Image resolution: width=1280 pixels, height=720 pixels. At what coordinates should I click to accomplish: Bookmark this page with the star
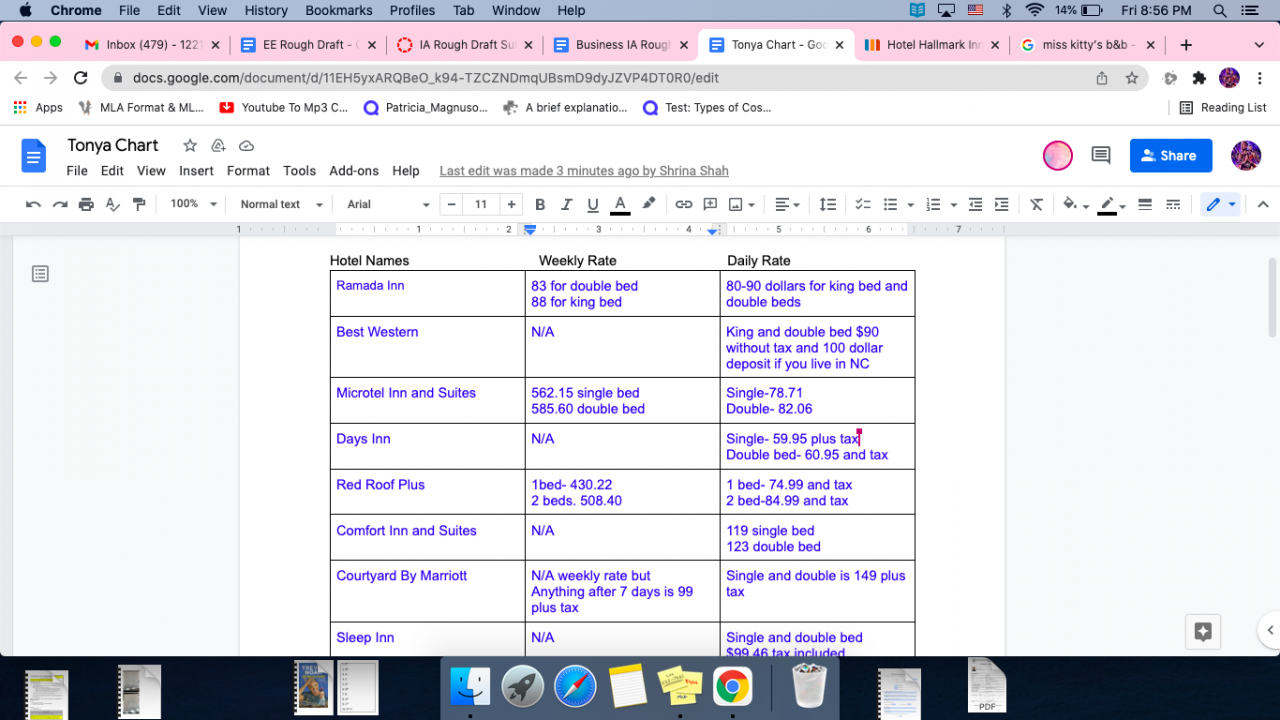click(x=1132, y=78)
